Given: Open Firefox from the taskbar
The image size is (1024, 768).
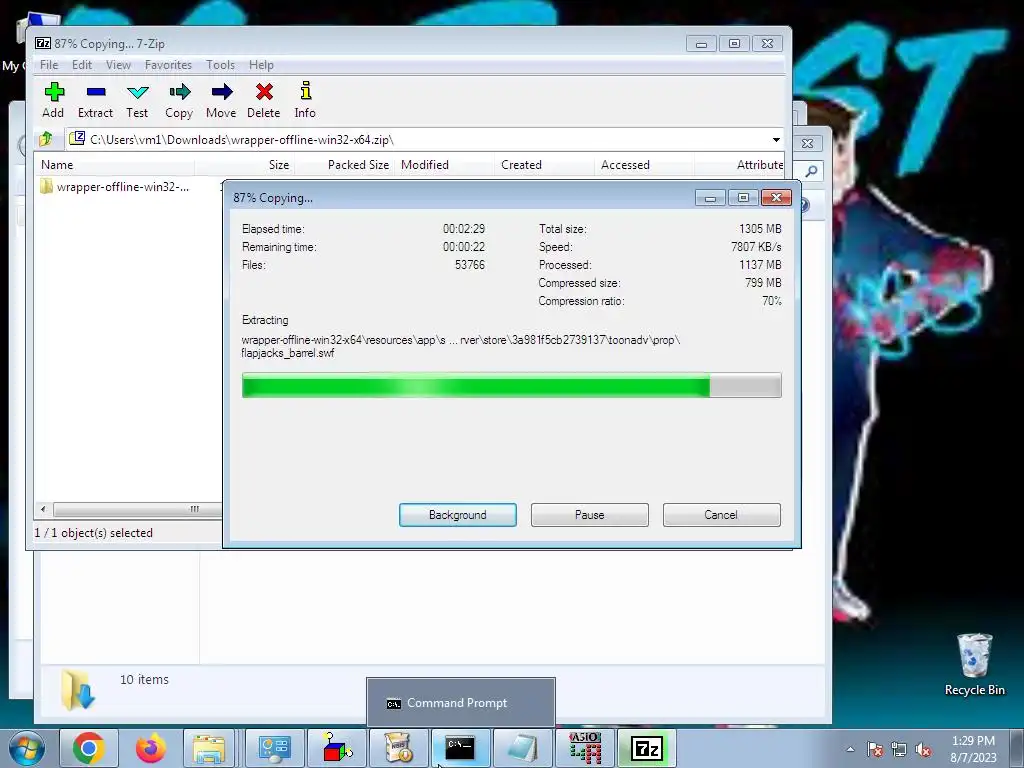Looking at the screenshot, I should (x=151, y=748).
